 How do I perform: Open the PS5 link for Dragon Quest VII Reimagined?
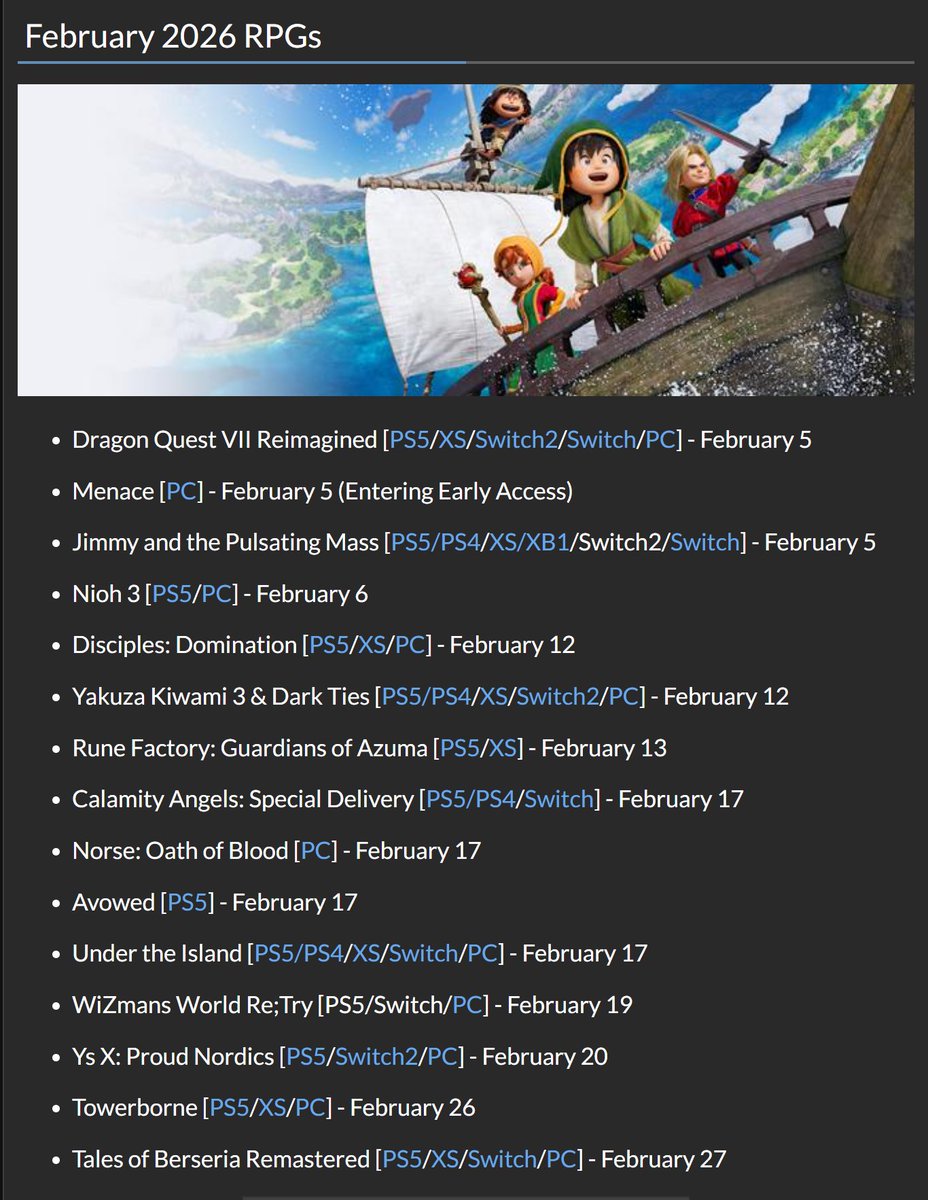coord(409,439)
